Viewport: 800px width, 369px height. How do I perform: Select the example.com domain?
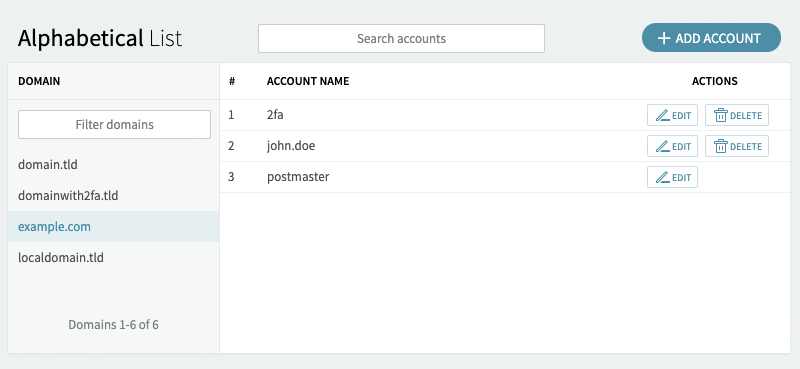pyautogui.click(x=113, y=226)
